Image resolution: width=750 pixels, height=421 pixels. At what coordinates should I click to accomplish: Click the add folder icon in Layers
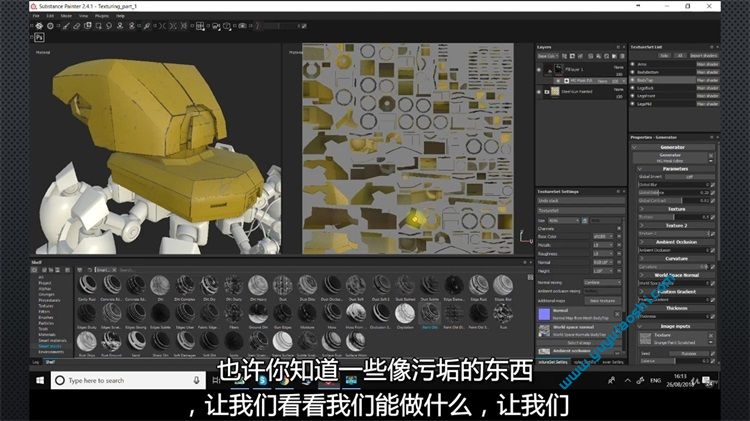(614, 56)
